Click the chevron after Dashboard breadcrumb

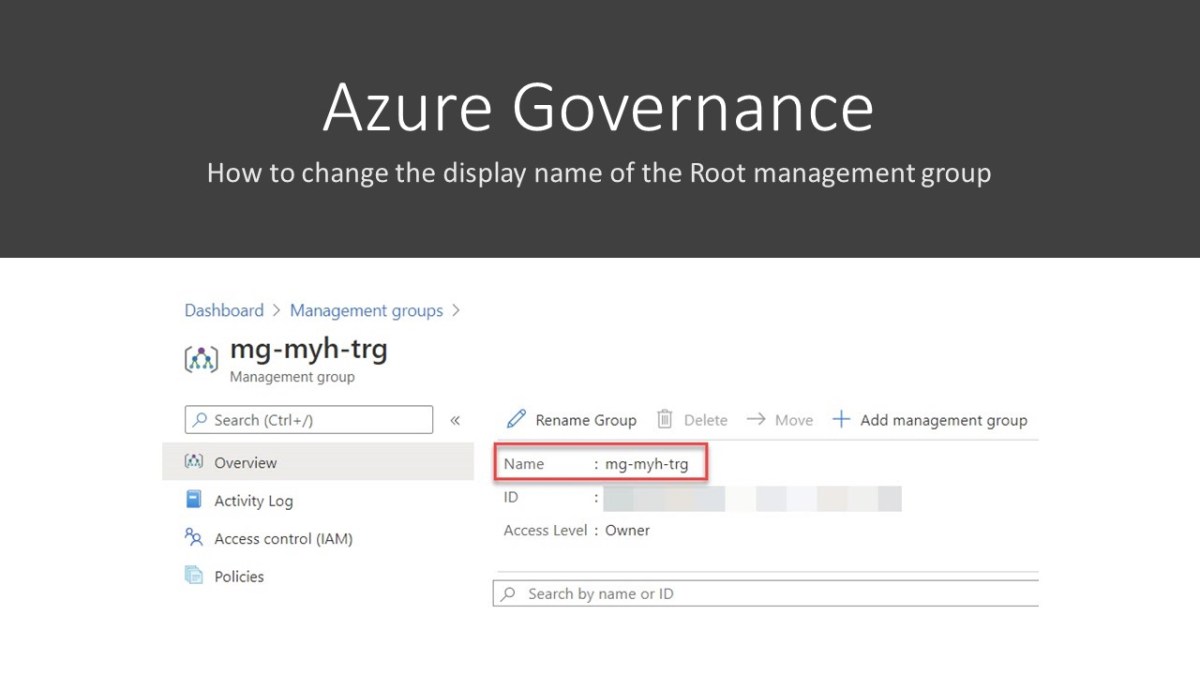(x=273, y=310)
